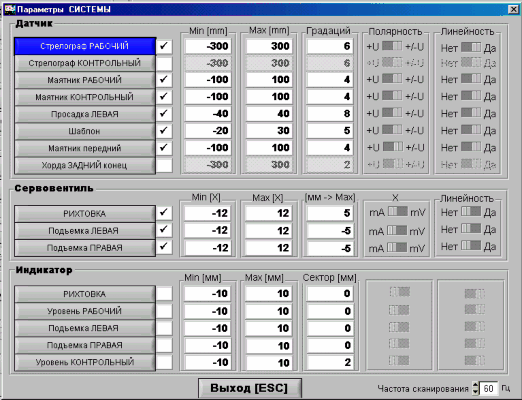The image size is (522, 400).
Task: Uncheck the Маятник РАБОЧИЙ checkbox
Action: [x=164, y=80]
